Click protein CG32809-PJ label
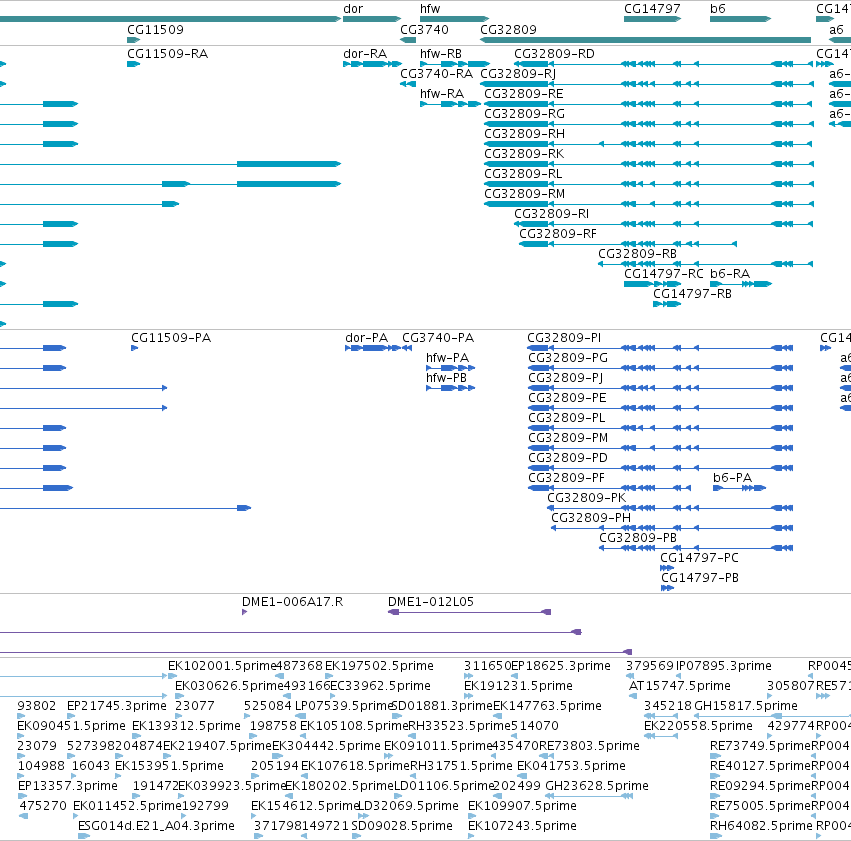Viewport: 851px width, 841px height. coord(566,378)
